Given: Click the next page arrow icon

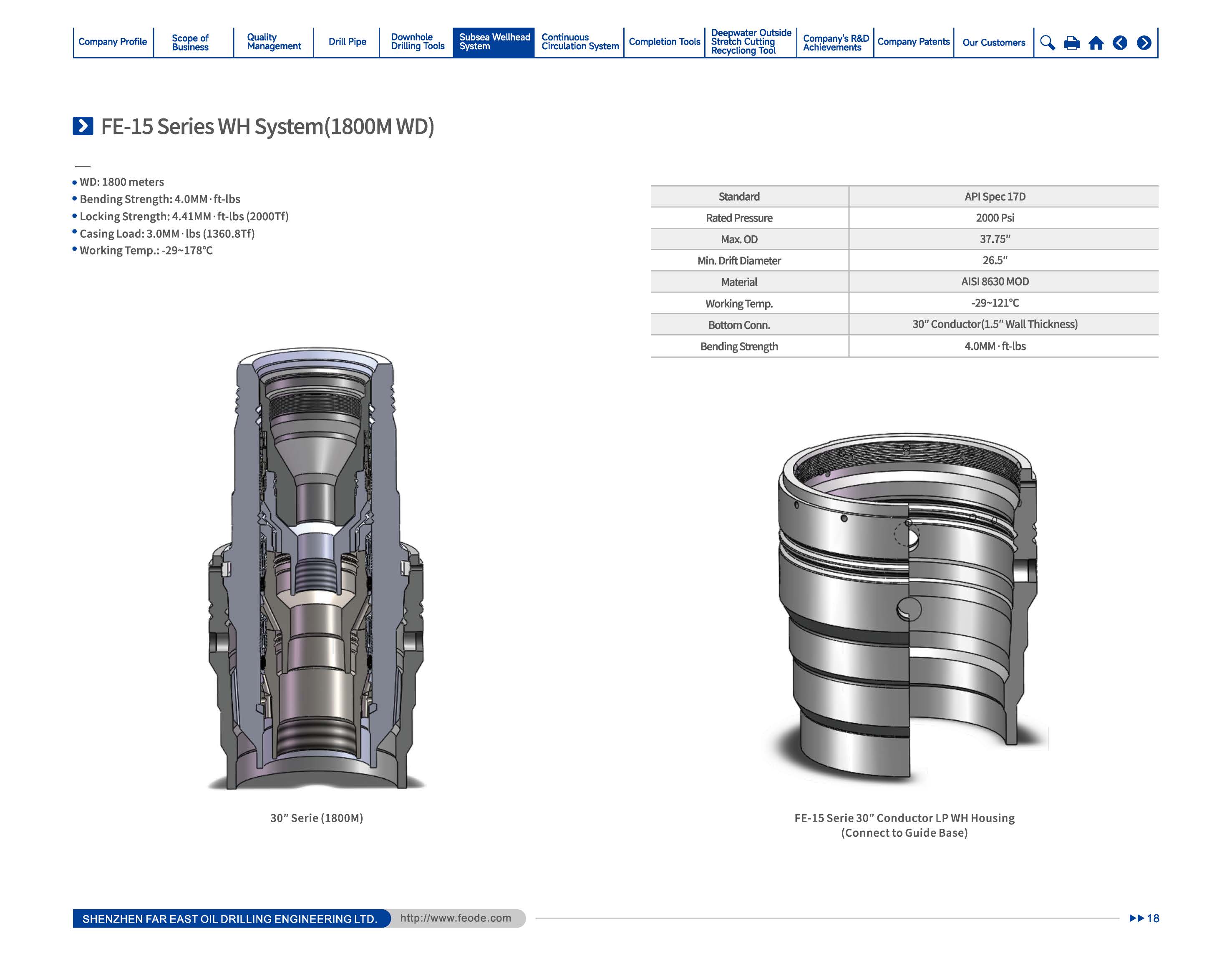Looking at the screenshot, I should click(1144, 43).
